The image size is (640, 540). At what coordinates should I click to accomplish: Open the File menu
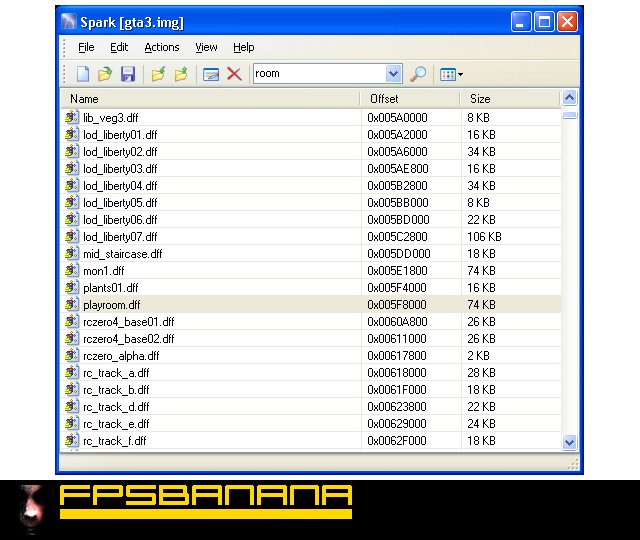pyautogui.click(x=86, y=47)
